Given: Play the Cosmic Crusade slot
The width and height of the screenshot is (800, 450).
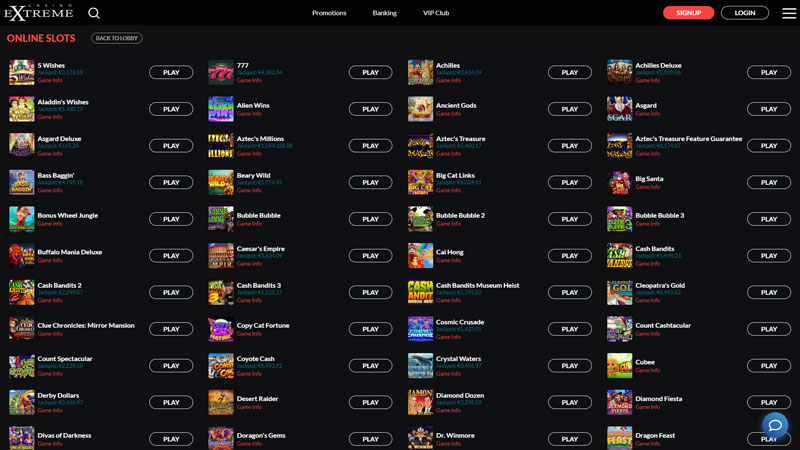Looking at the screenshot, I should coord(570,329).
